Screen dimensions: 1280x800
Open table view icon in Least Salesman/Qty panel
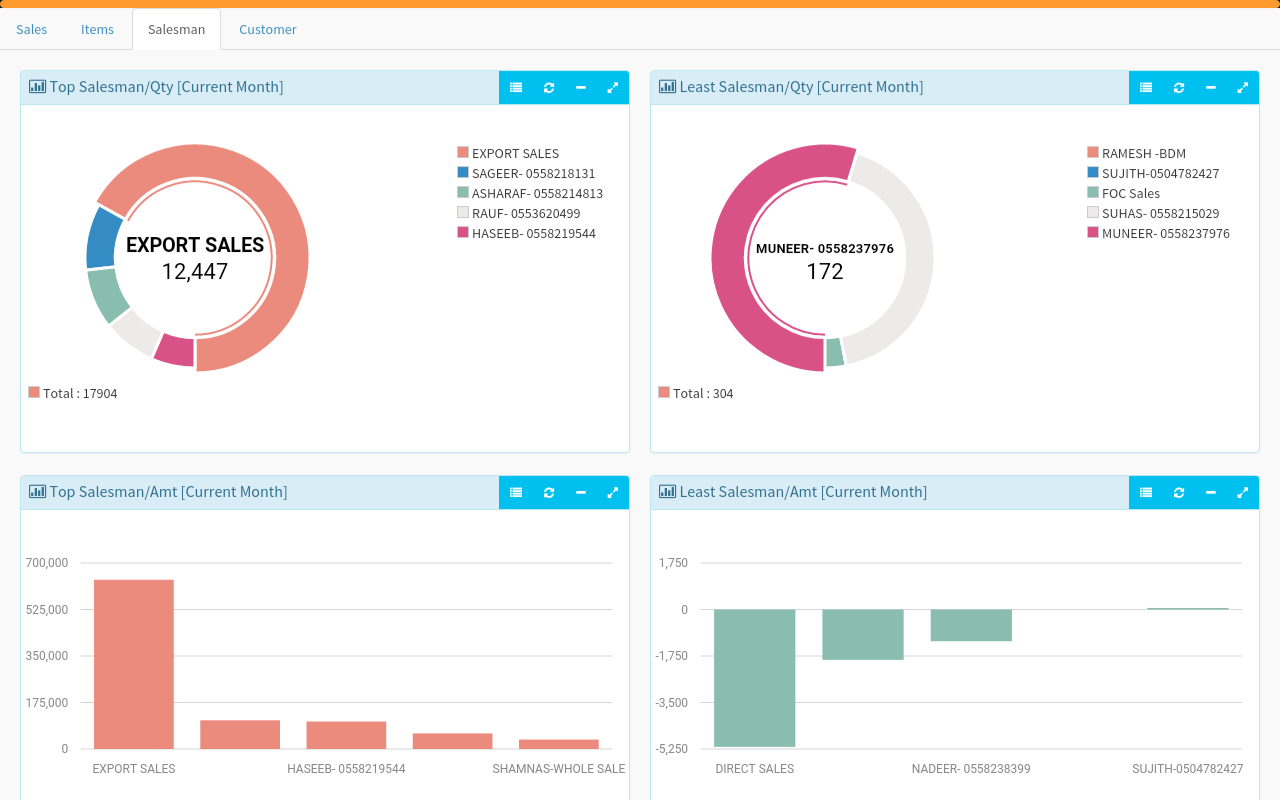pyautogui.click(x=1146, y=88)
